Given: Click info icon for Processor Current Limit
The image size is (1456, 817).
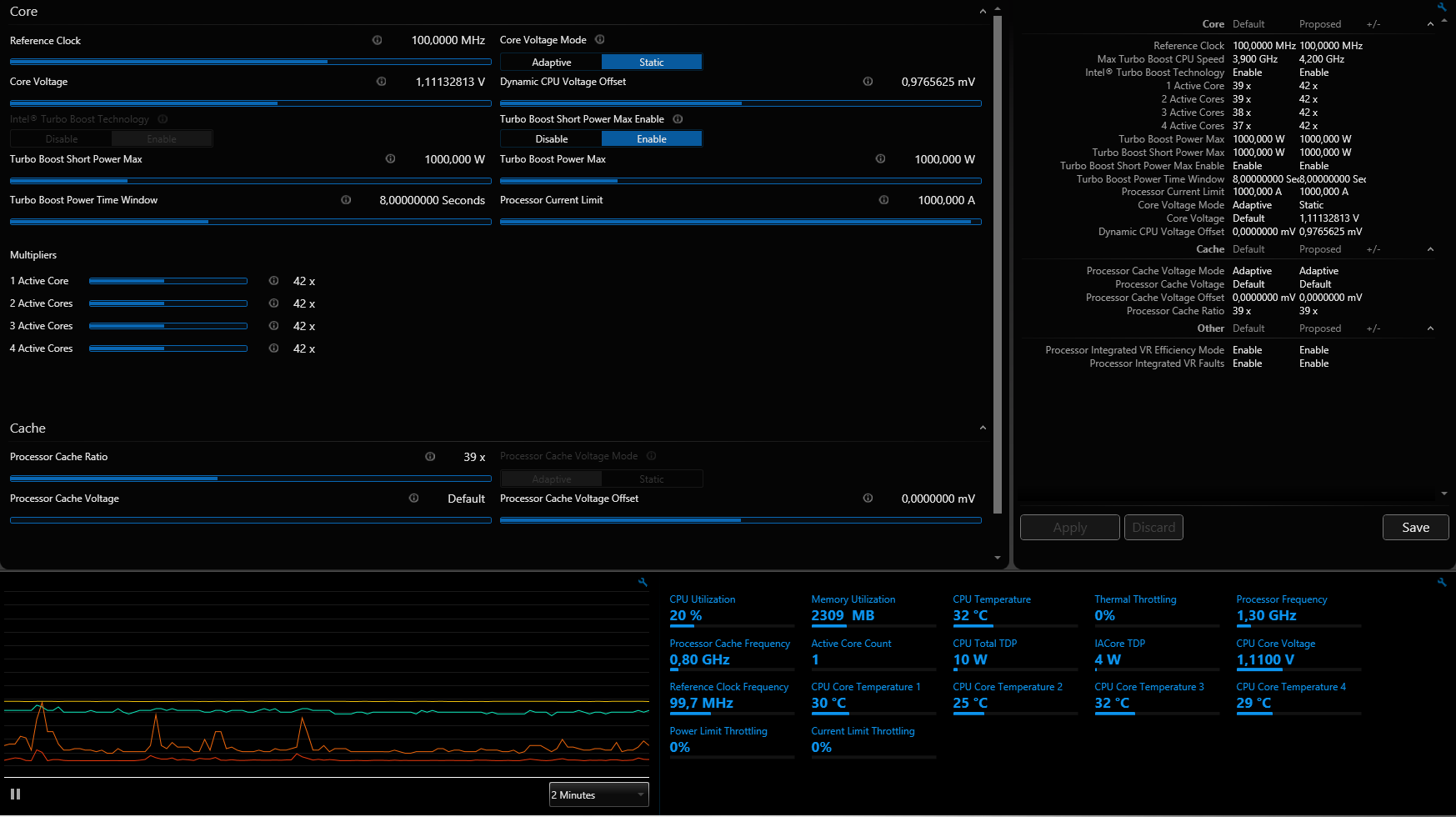Looking at the screenshot, I should tap(883, 200).
